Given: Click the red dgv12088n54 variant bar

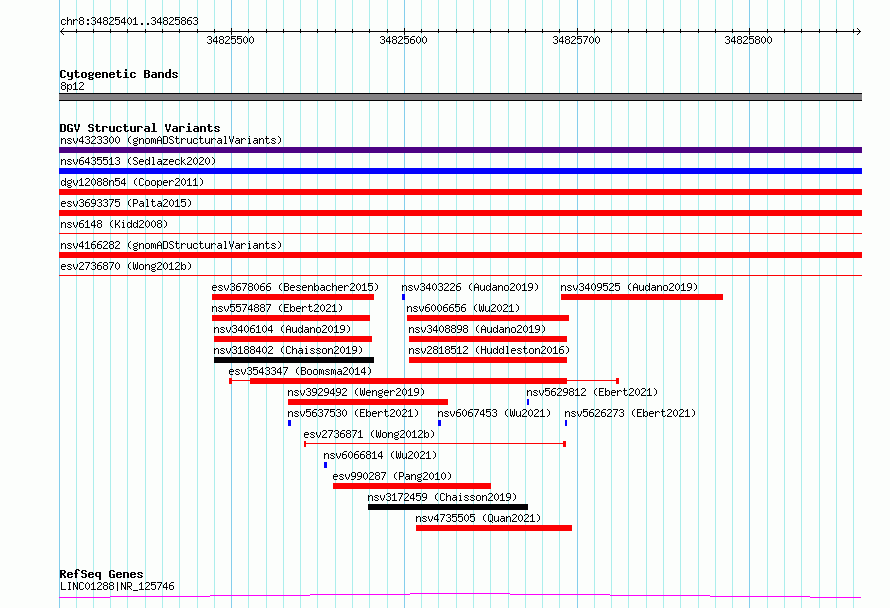Looking at the screenshot, I should pyautogui.click(x=460, y=192).
